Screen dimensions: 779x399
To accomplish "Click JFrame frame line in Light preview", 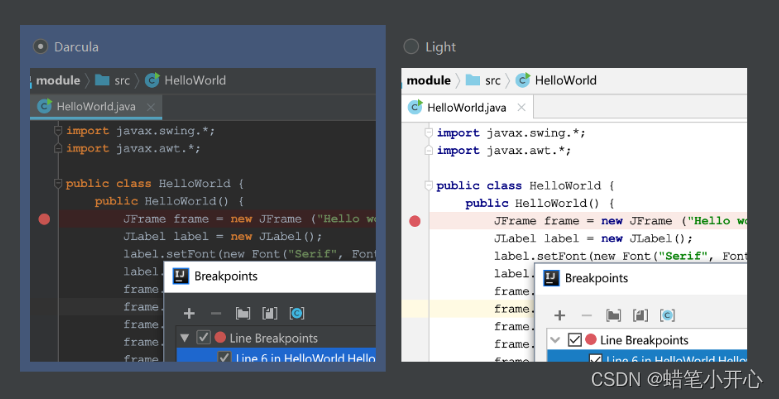I will [x=621, y=221].
